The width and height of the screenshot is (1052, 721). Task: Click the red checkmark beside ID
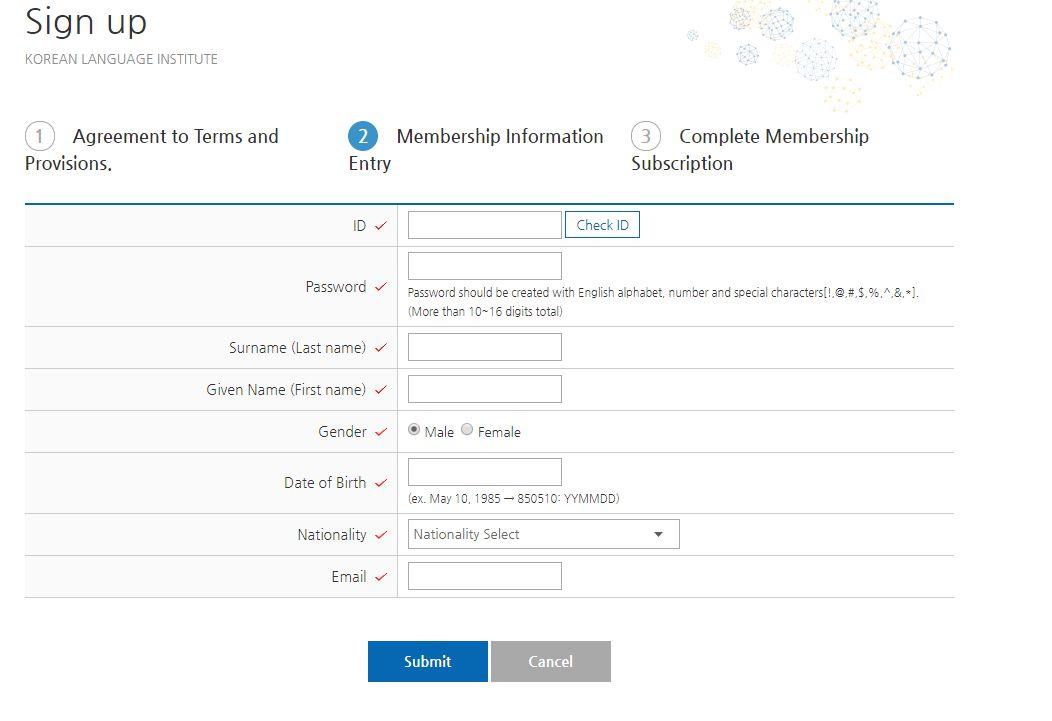pos(380,226)
